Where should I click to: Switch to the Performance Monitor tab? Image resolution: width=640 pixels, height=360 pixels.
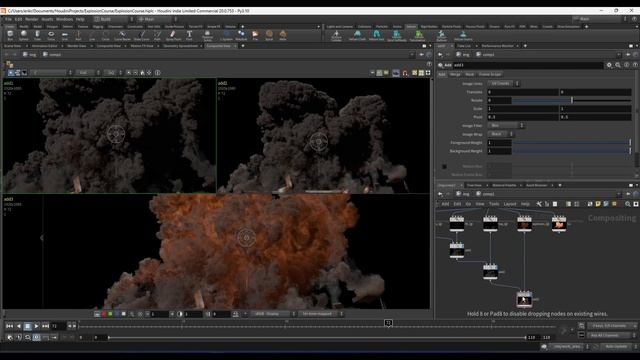pos(497,46)
